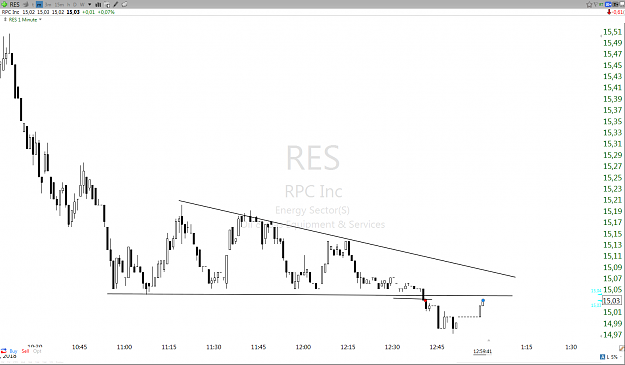Screen dimensions: 625x365
Task: Switch to the hourly h timeframe
Action: 69,4
